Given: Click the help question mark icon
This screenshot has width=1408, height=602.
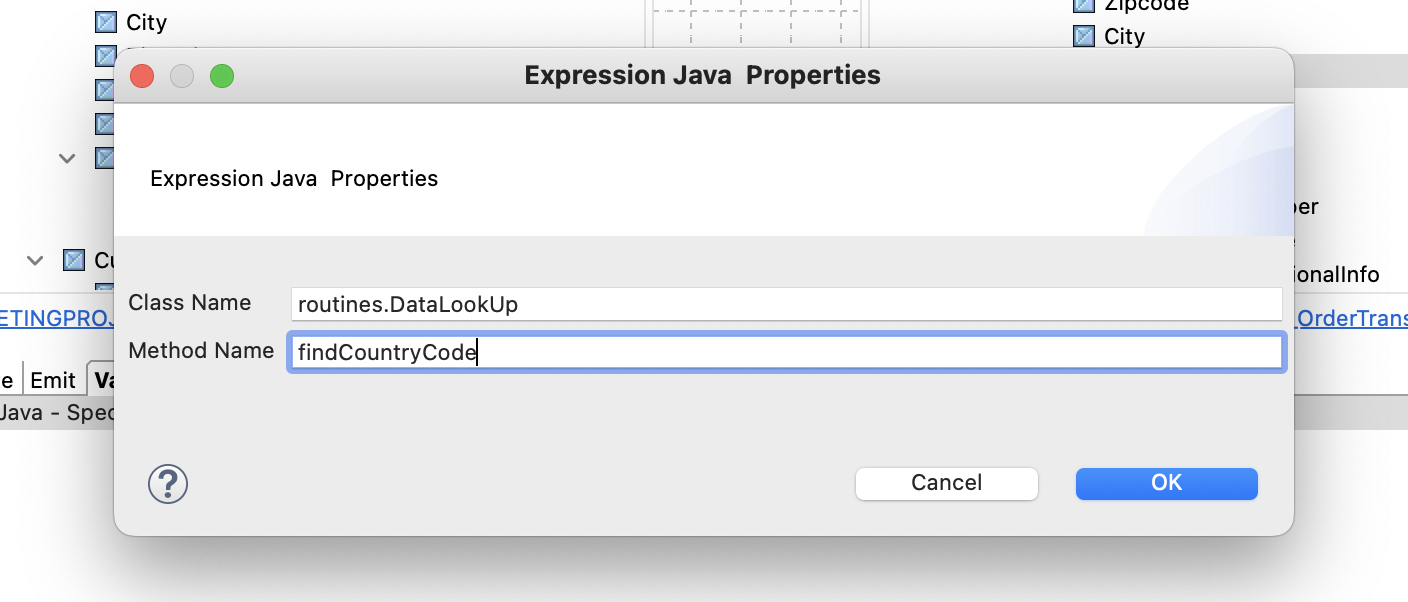Looking at the screenshot, I should [x=168, y=484].
